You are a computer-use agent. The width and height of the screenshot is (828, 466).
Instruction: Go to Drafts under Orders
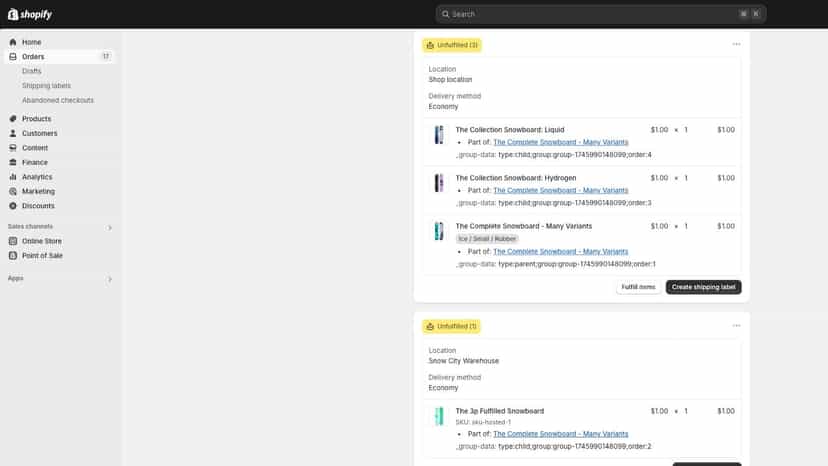pos(32,71)
